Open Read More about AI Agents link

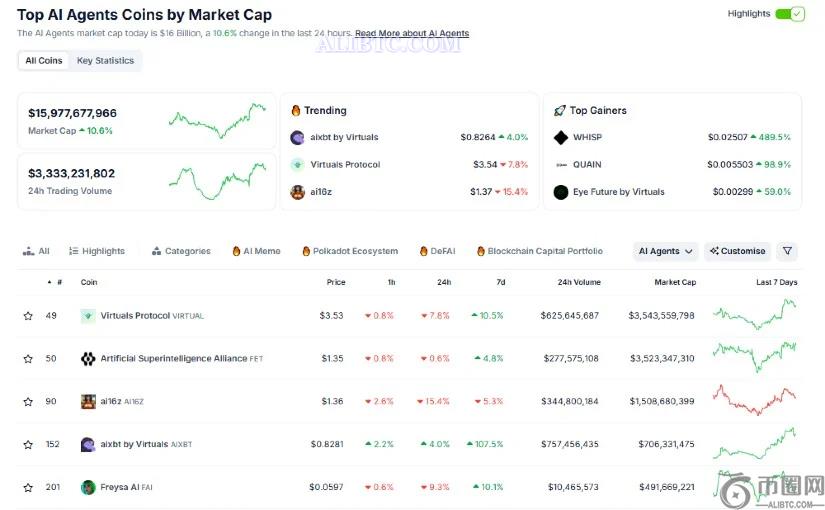tap(411, 33)
